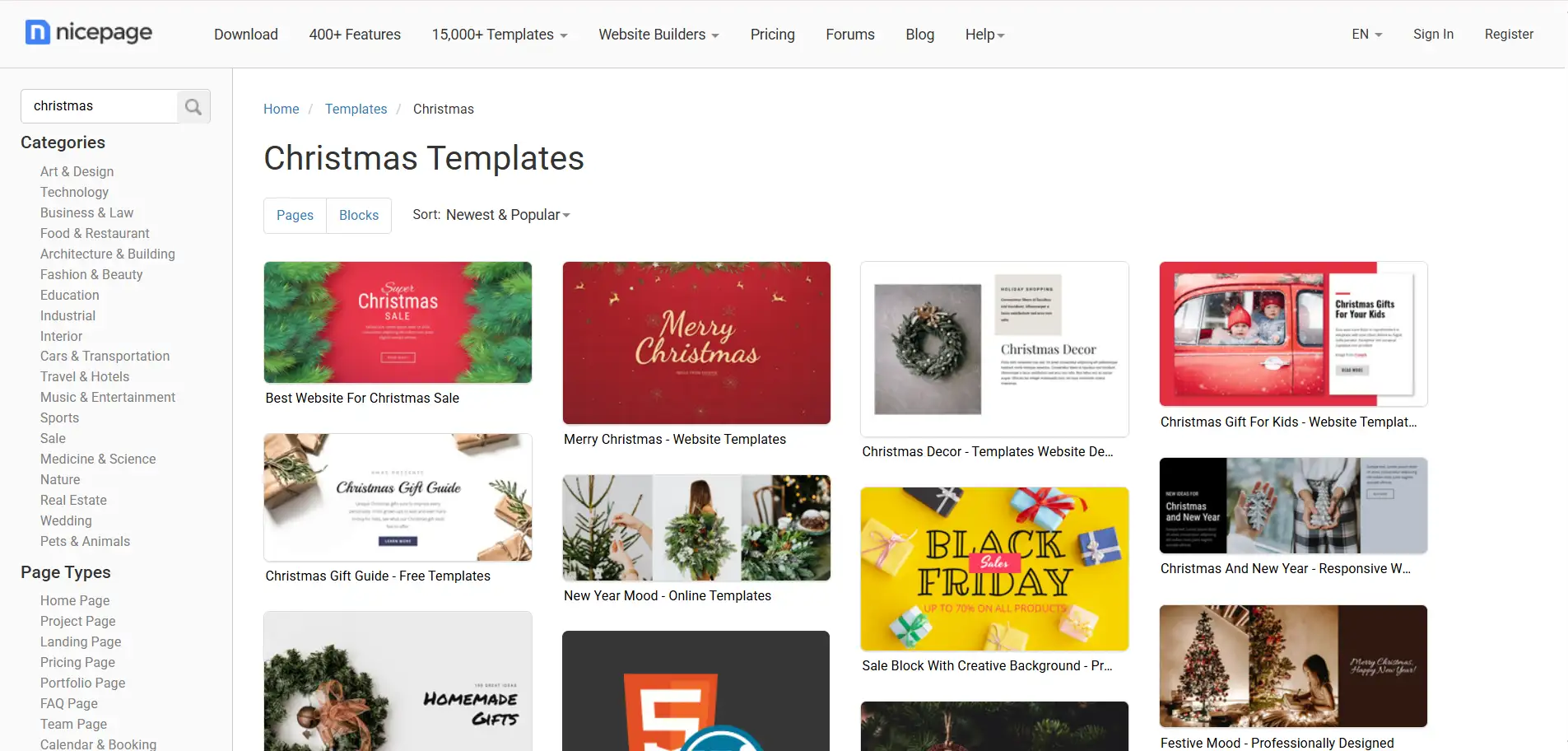Open the Help dropdown menu

[x=984, y=35]
